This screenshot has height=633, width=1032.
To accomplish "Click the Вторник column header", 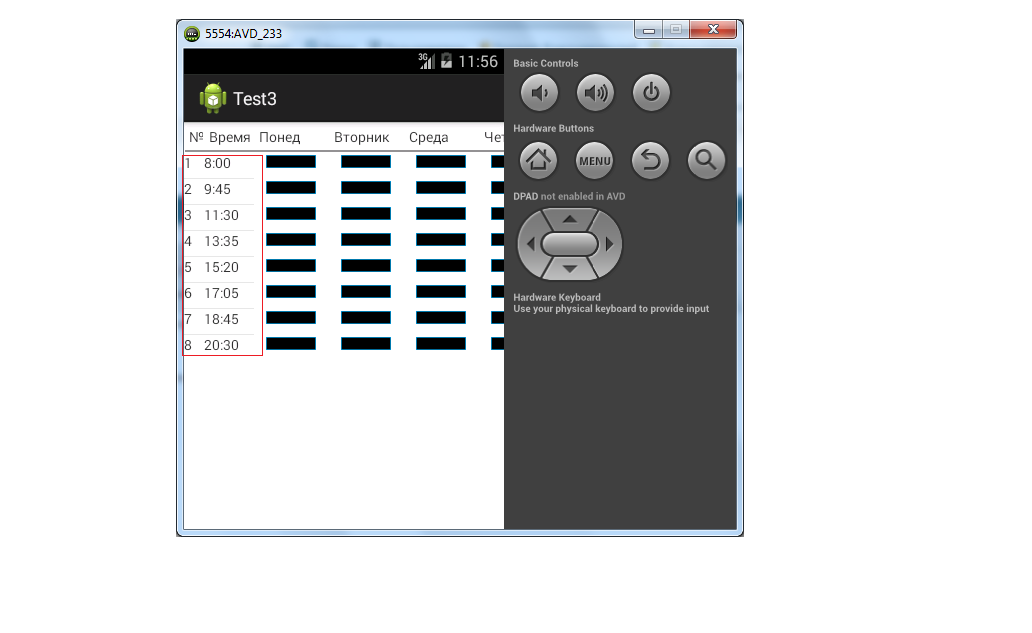I will pyautogui.click(x=361, y=138).
